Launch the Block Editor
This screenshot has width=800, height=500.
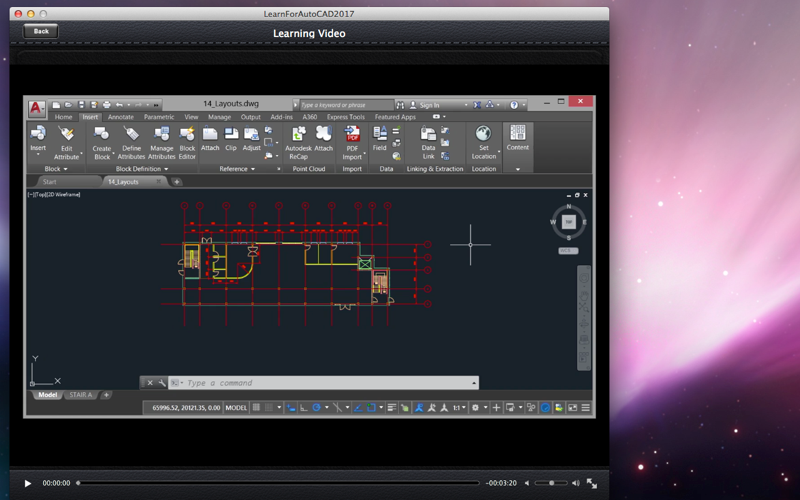(x=187, y=142)
